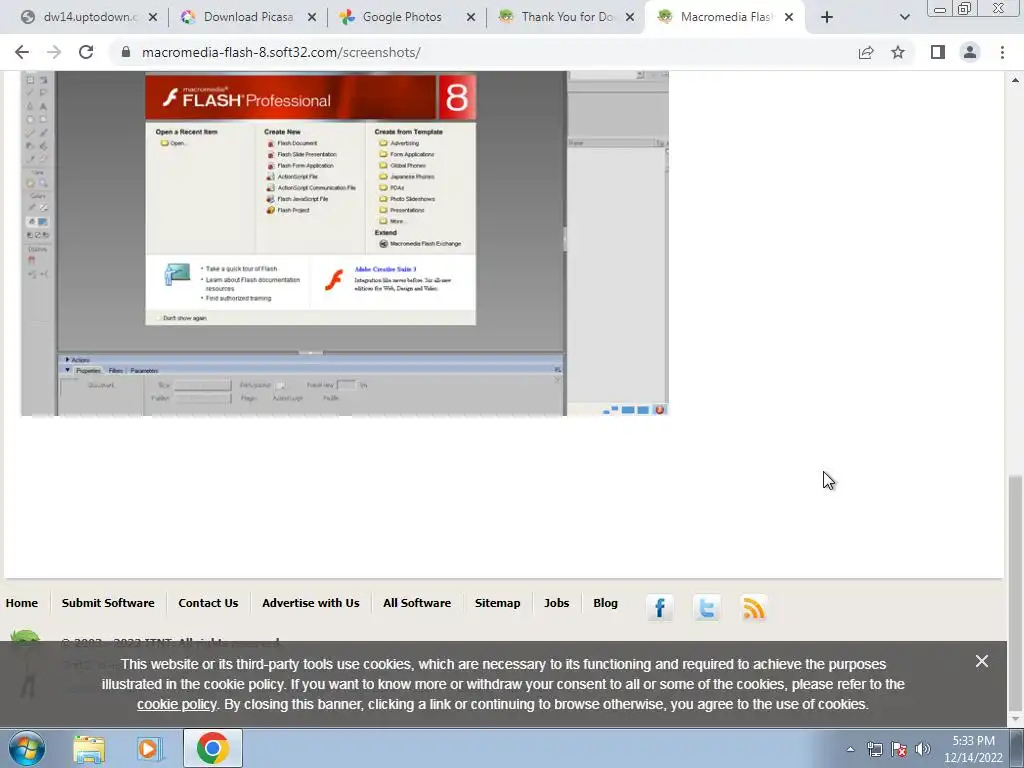Open the Chrome three-dot menu
This screenshot has height=768, width=1024.
click(1002, 52)
